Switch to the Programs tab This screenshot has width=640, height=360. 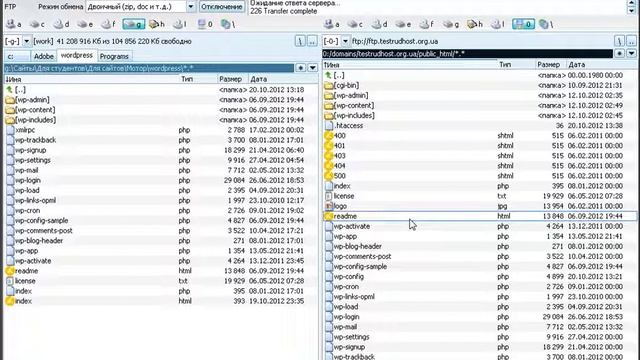click(x=114, y=56)
